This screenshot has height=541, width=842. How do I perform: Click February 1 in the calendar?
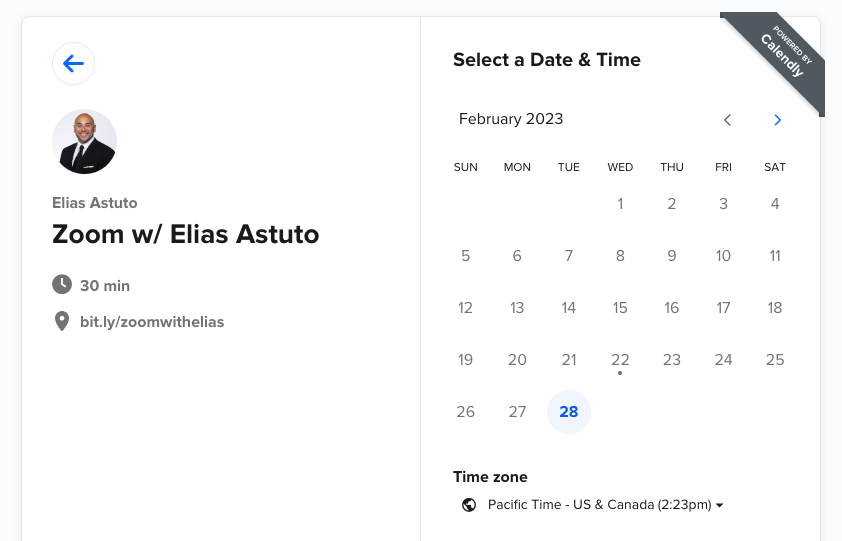coord(620,204)
